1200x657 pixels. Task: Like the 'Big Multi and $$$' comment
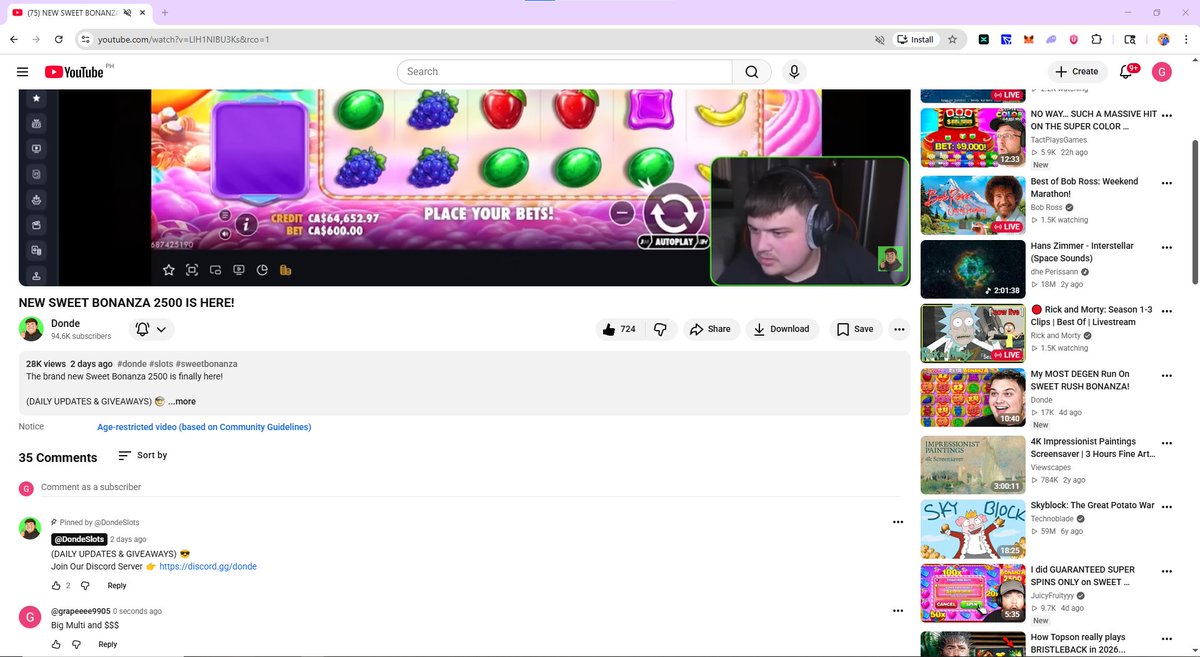point(56,644)
